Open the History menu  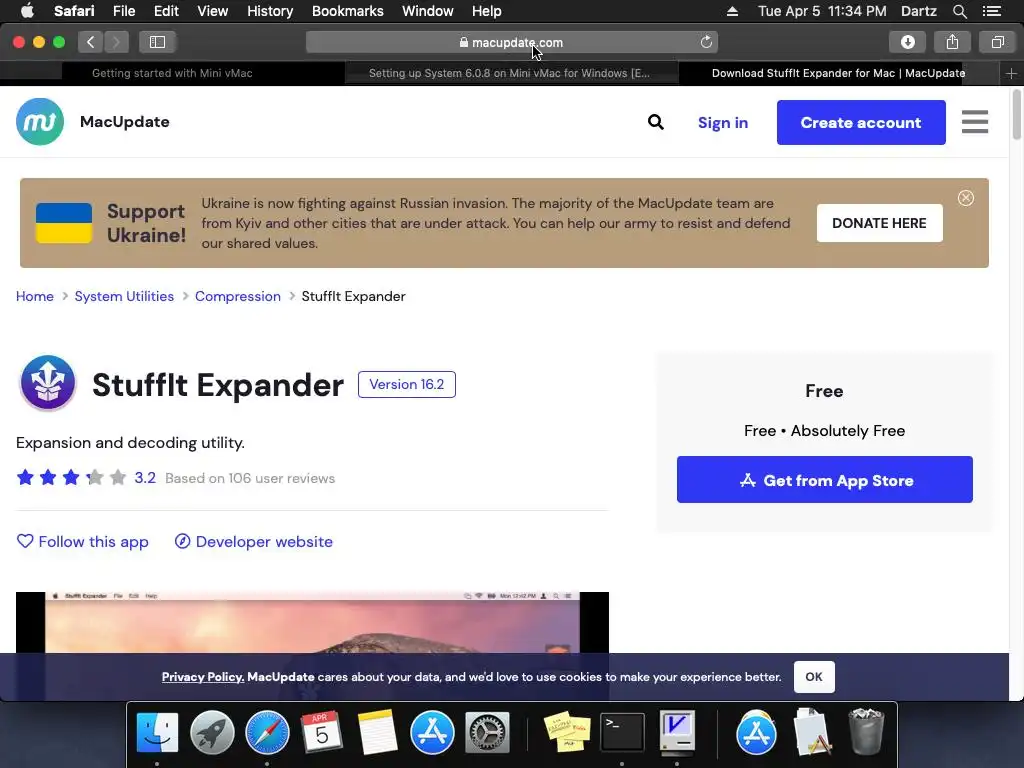click(x=270, y=11)
